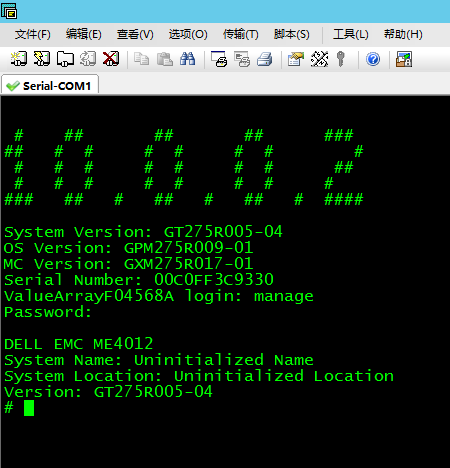Image resolution: width=450 pixels, height=468 pixels.
Task: Select the Serial-COM1 session tab
Action: pos(50,86)
